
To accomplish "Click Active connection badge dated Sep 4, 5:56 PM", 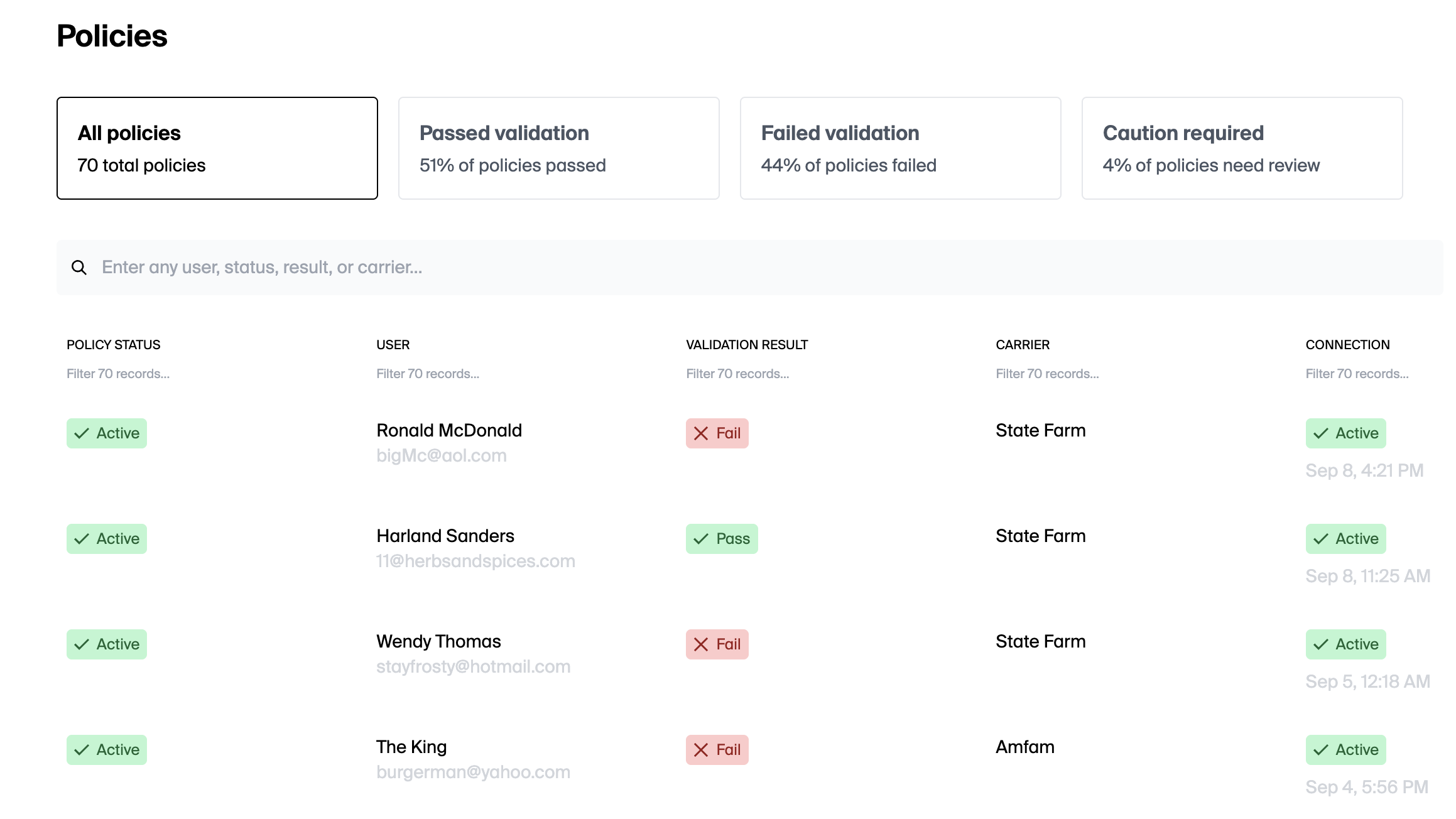I will coord(1345,750).
